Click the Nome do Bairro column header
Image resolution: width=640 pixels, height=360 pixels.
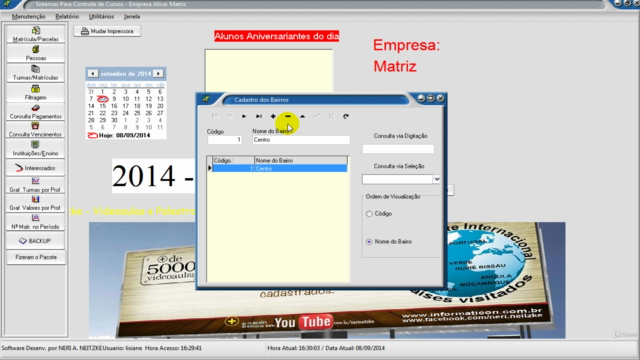pyautogui.click(x=301, y=160)
